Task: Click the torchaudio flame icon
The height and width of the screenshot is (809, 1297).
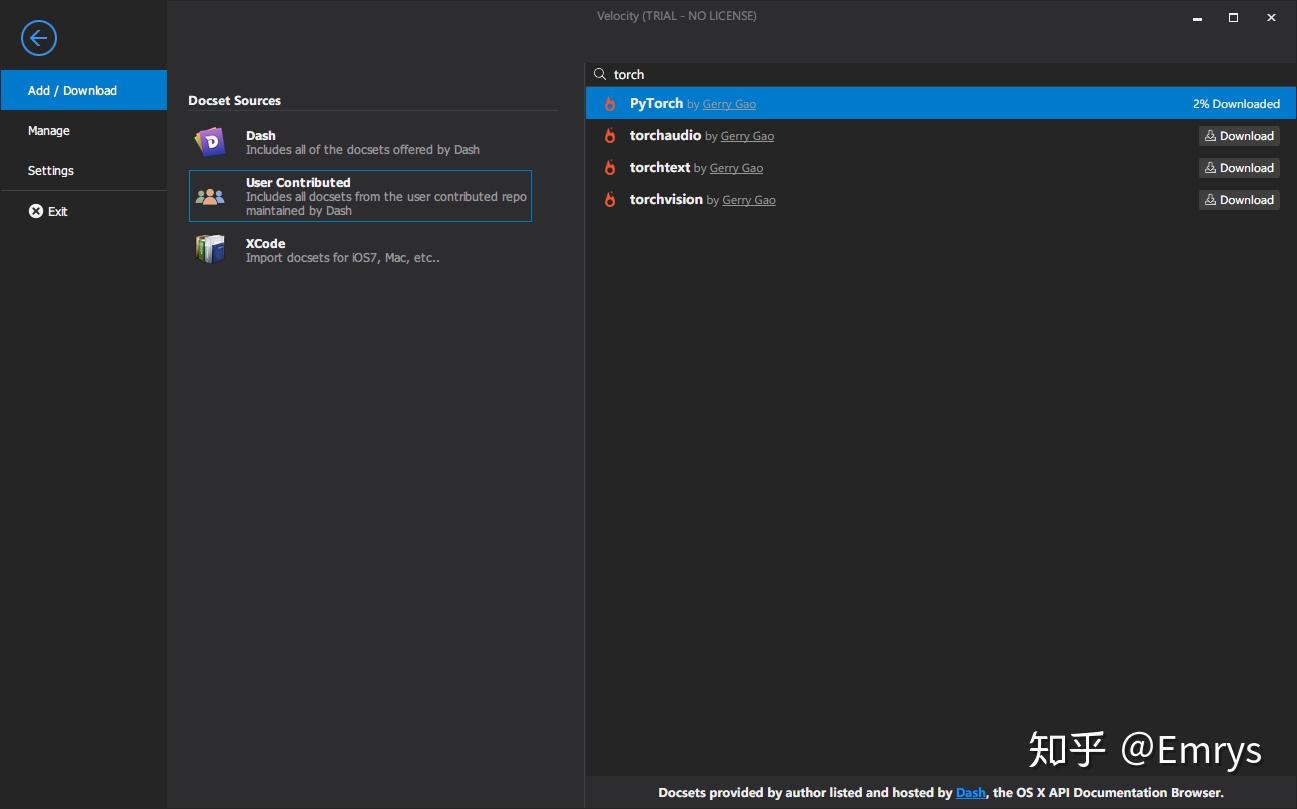Action: 610,136
